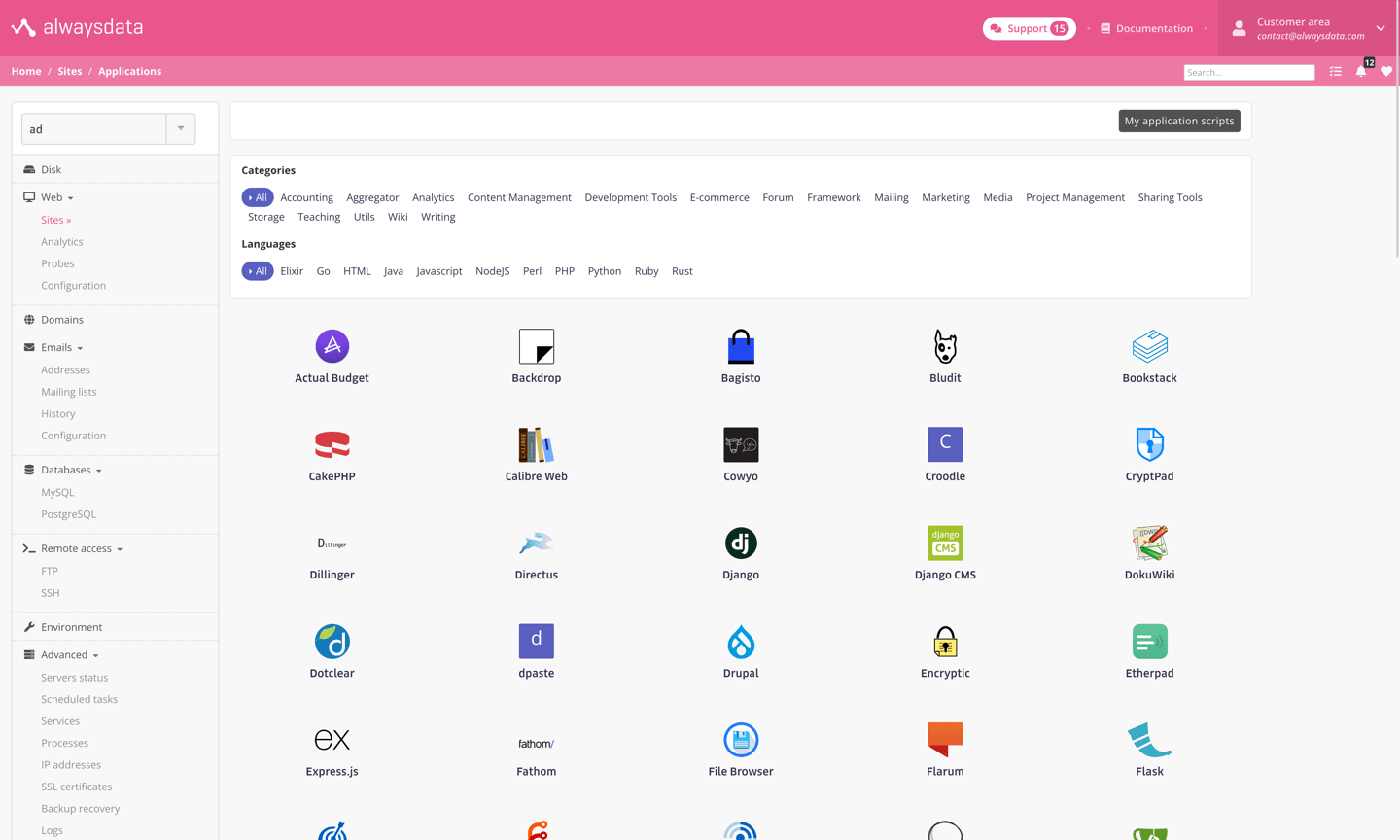Image resolution: width=1400 pixels, height=840 pixels.
Task: Filter by E-commerce category
Action: 719,197
